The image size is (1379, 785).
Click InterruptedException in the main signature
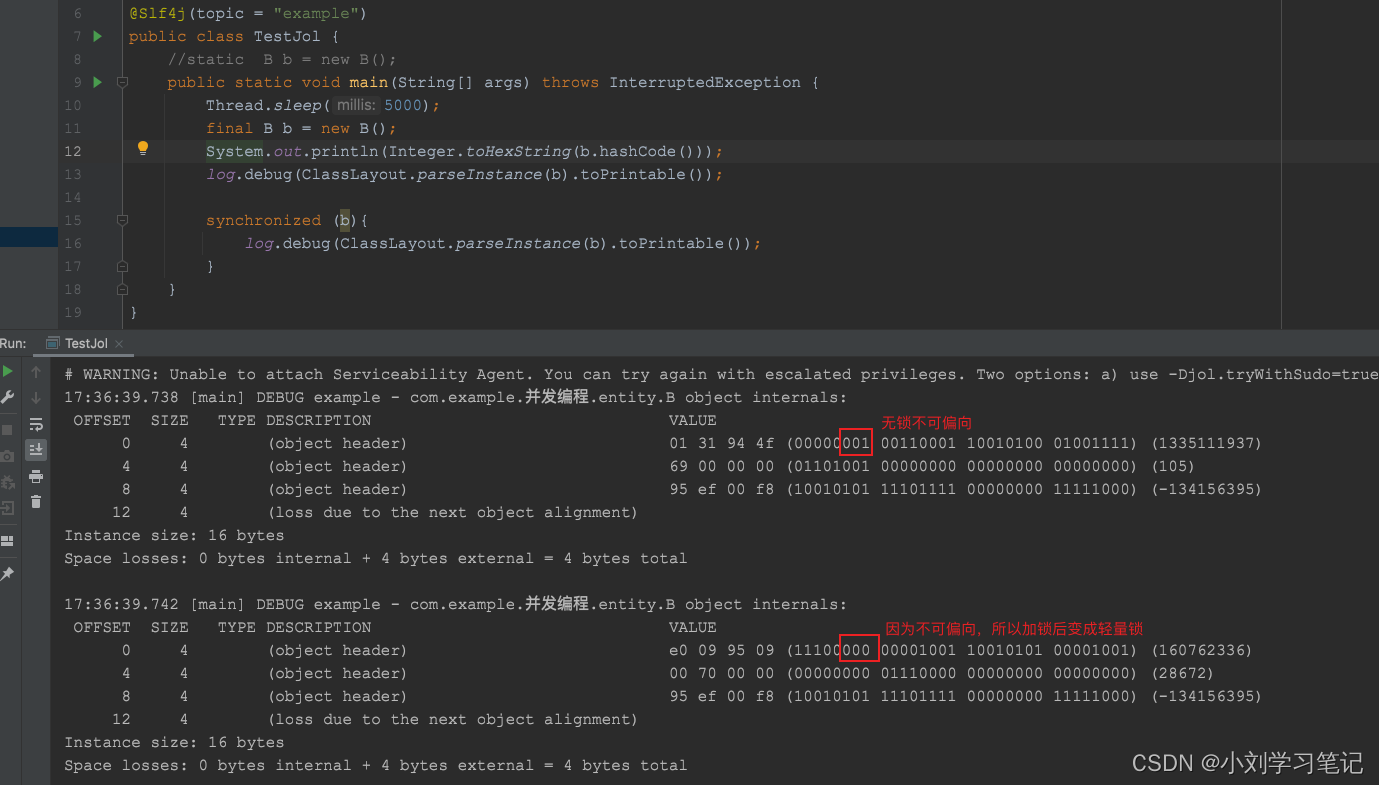point(705,82)
